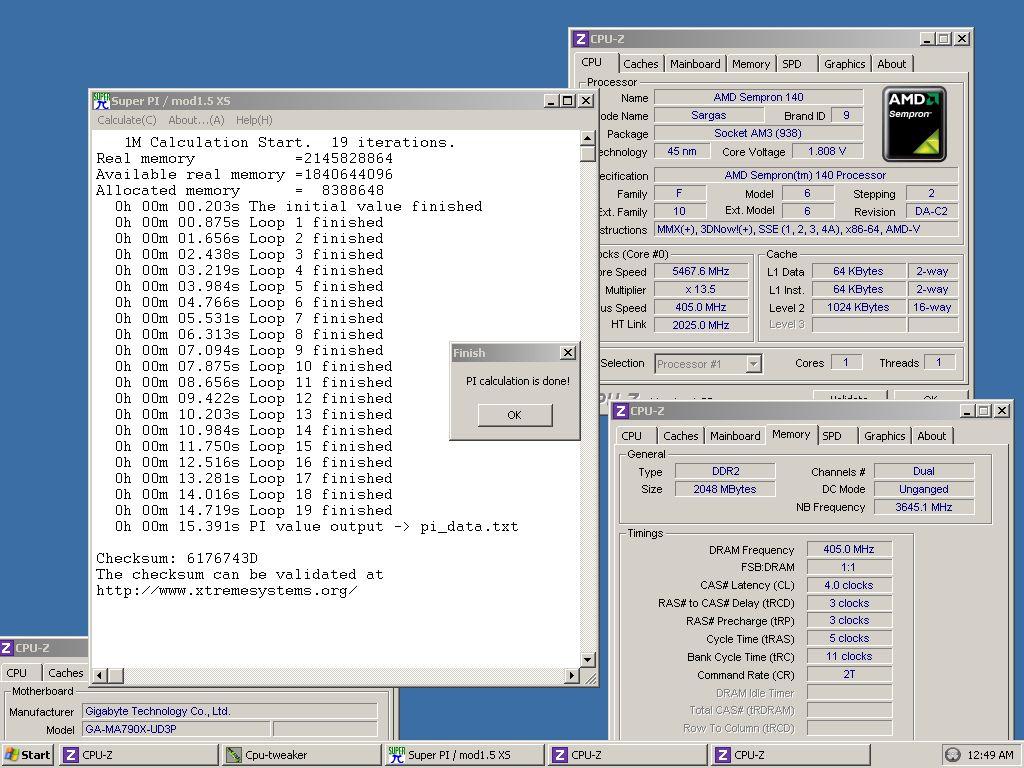Click Level 2 cache value 1024 KBytes
This screenshot has width=1024, height=768.
(858, 307)
